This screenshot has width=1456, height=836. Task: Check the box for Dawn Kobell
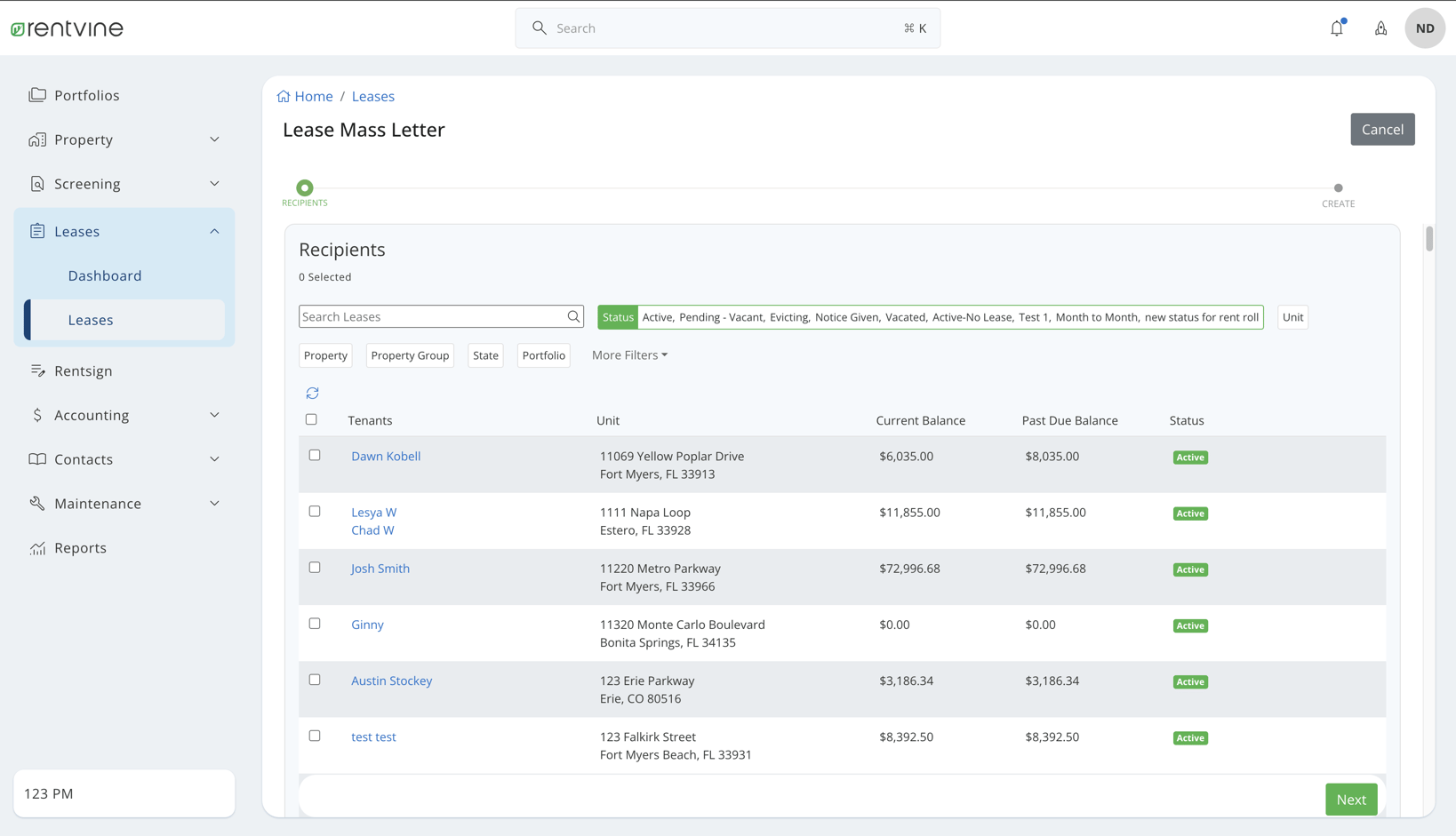point(315,455)
